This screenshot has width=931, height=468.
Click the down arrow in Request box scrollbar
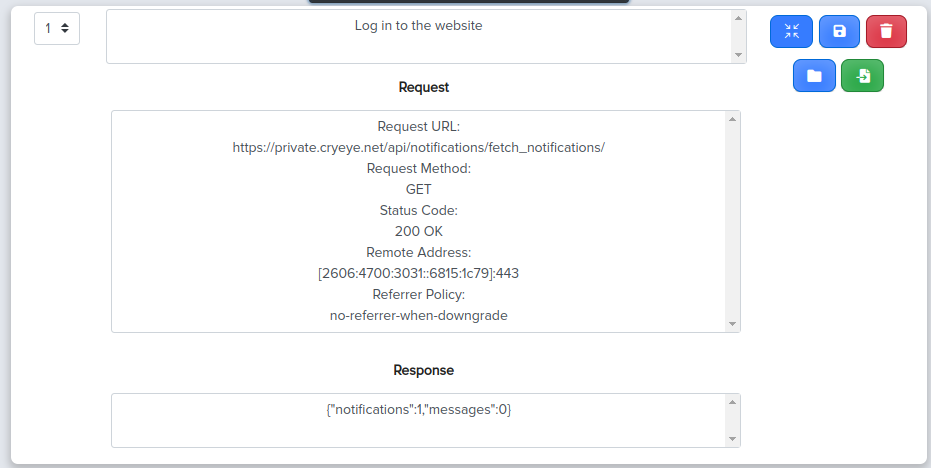pos(733,324)
